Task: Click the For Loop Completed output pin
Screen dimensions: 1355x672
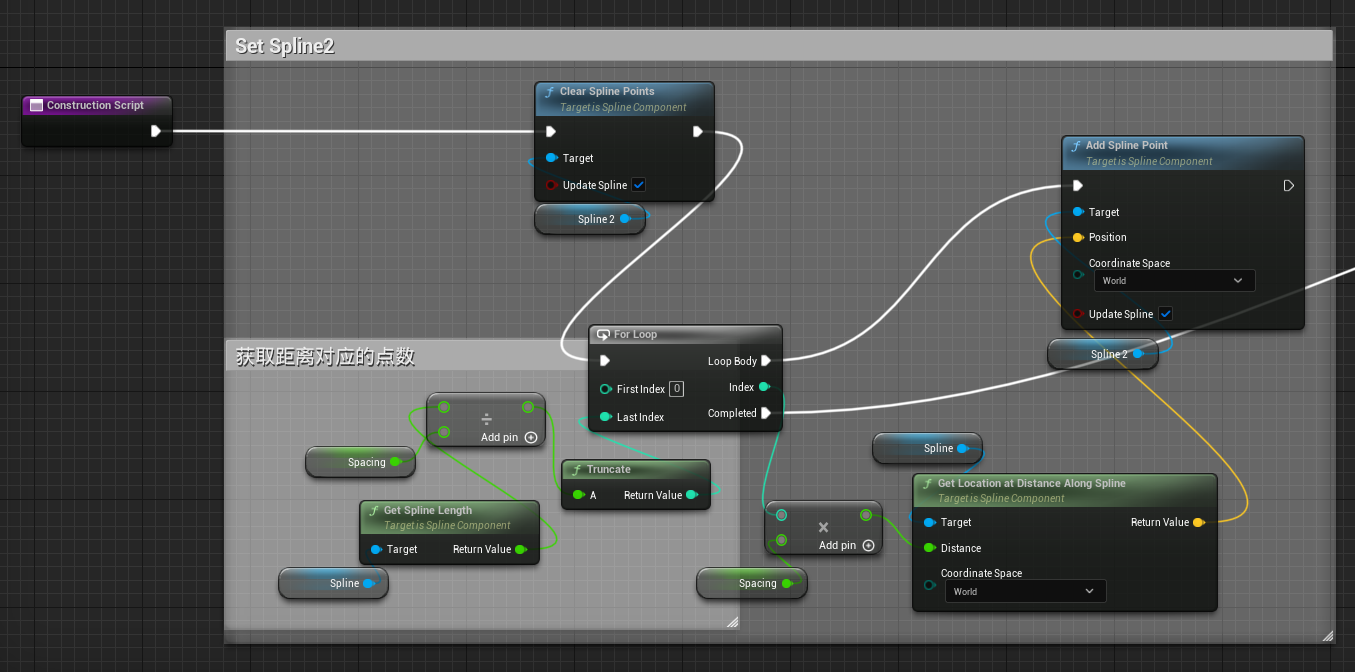Action: (766, 413)
